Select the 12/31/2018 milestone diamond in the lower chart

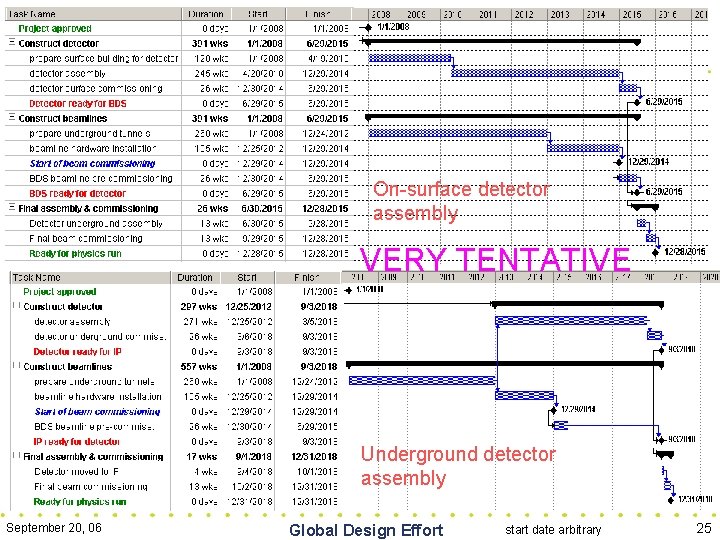coord(671,500)
